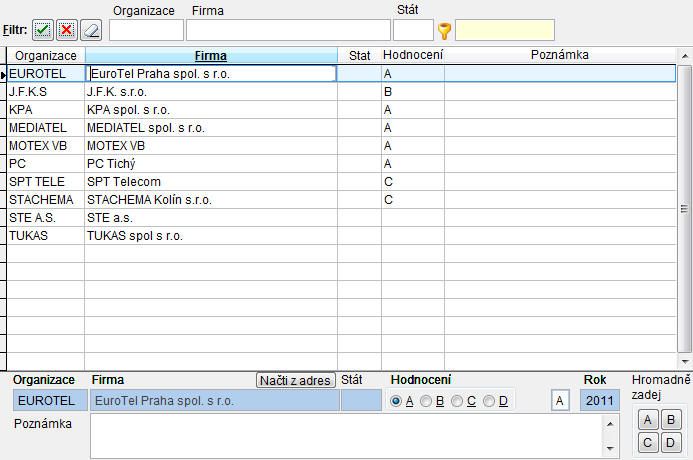Click the Rok field showing 2011
The height and width of the screenshot is (460, 693).
coord(600,401)
